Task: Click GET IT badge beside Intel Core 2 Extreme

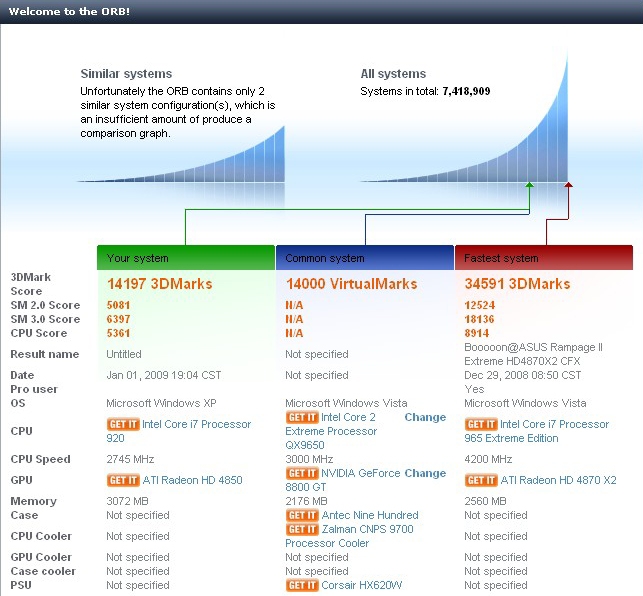Action: 302,417
